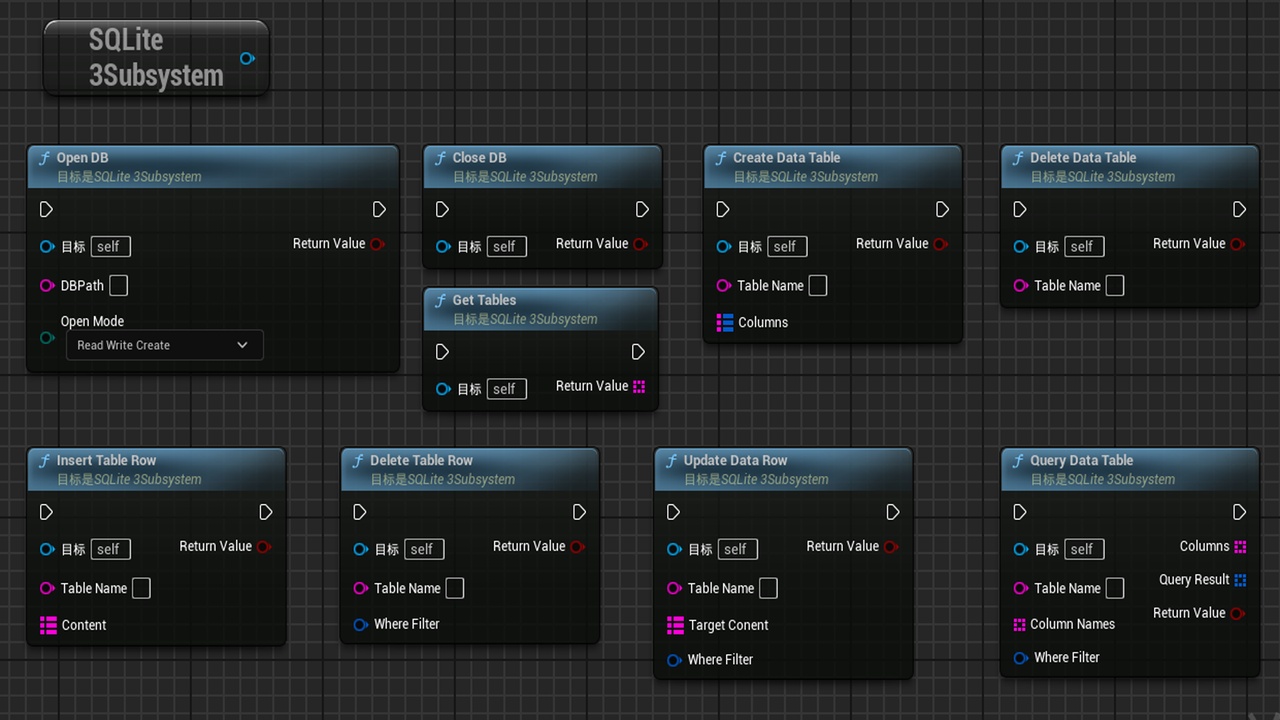Click Delete Data Table input execution pin
1280x720 pixels.
pyautogui.click(x=1019, y=209)
